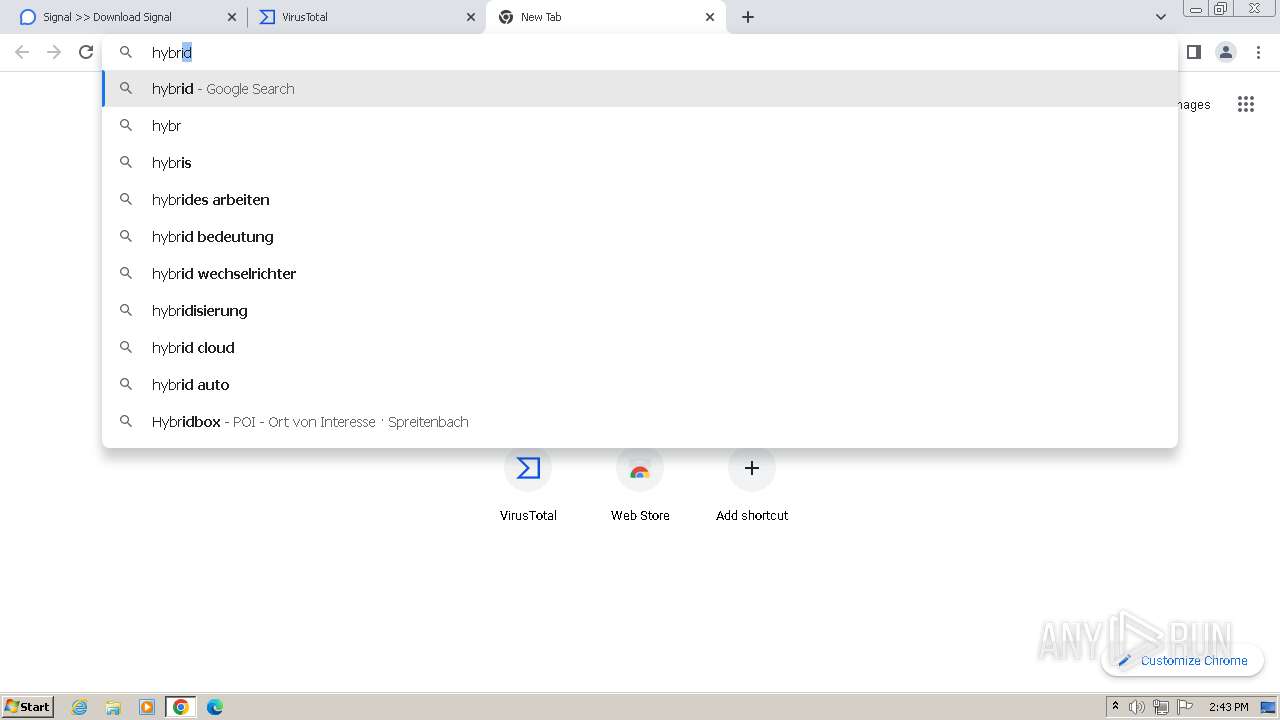The width and height of the screenshot is (1280, 720).
Task: Close the VirusTotal tab
Action: coord(471,17)
